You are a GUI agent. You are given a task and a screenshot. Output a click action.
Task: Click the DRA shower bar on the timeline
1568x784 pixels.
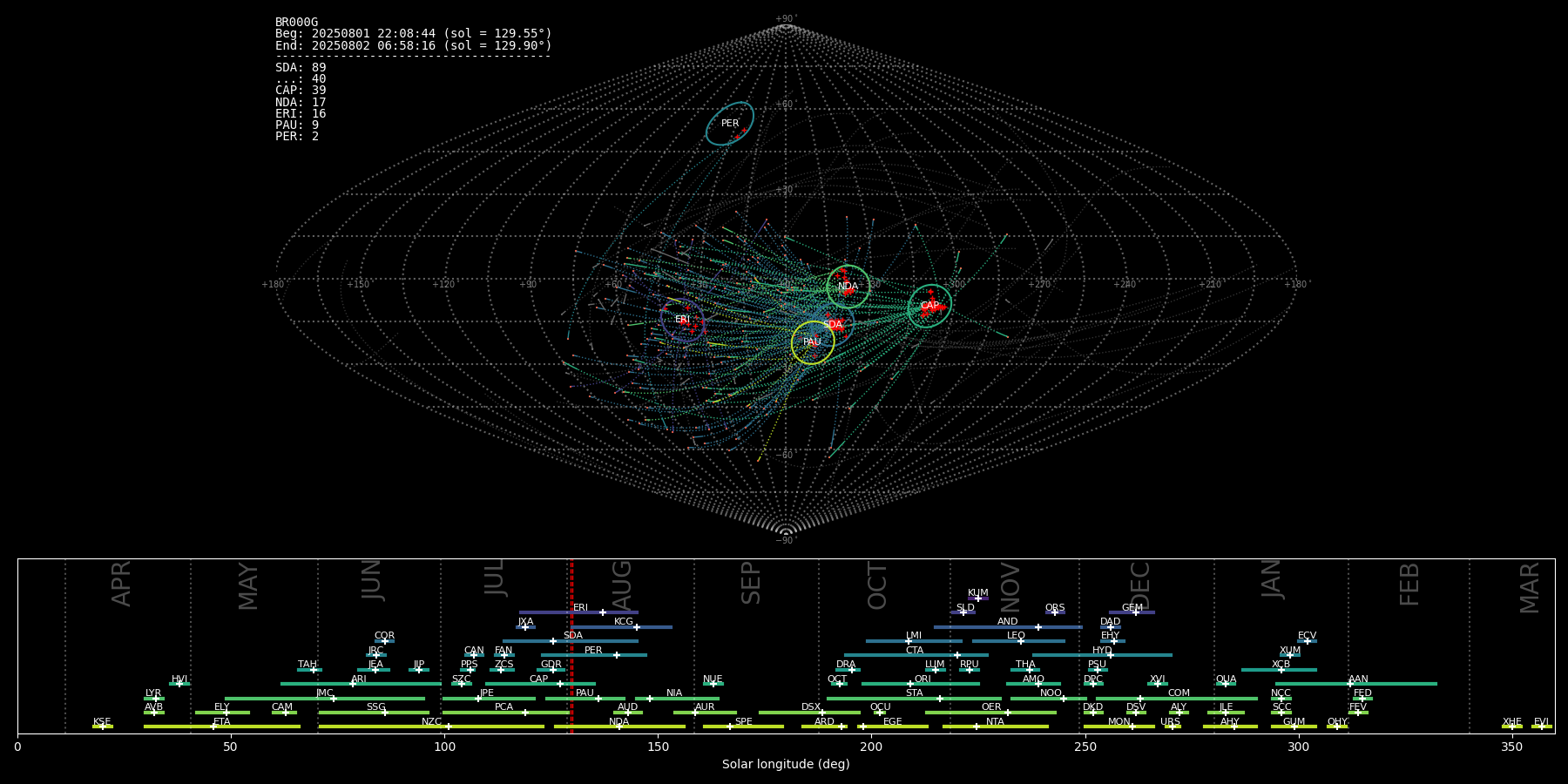848,669
